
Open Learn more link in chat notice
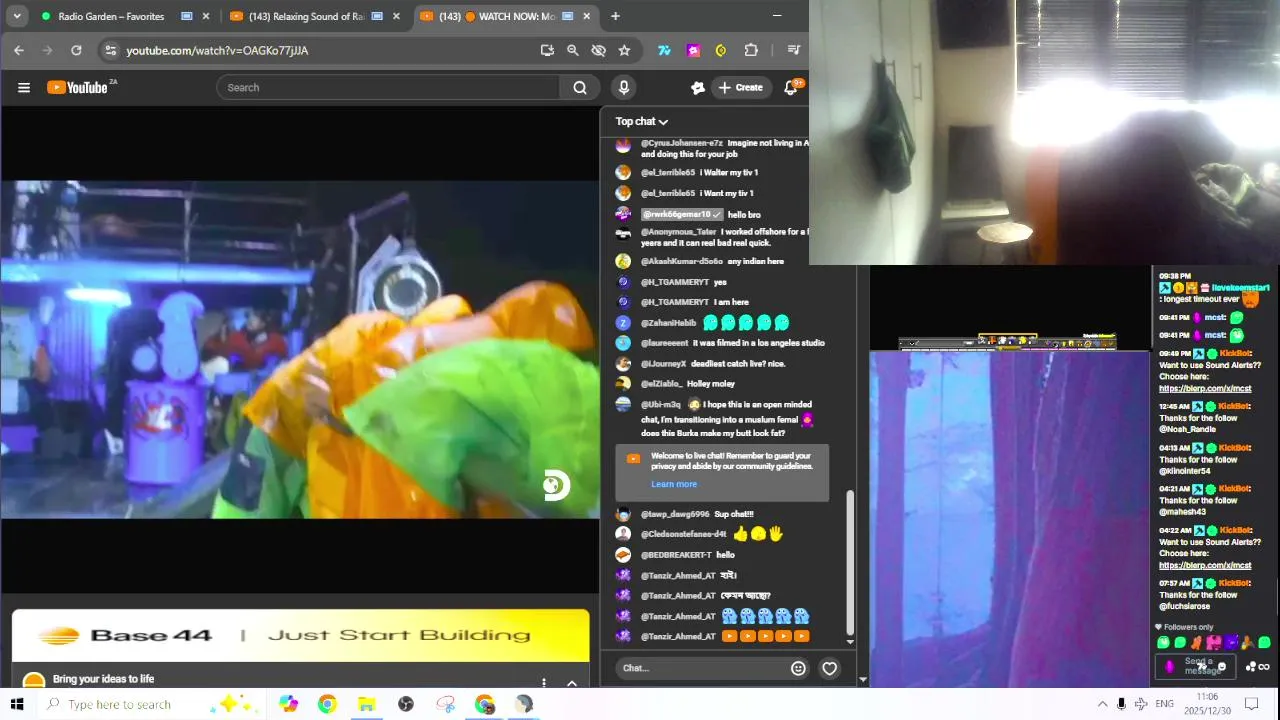pyautogui.click(x=674, y=484)
